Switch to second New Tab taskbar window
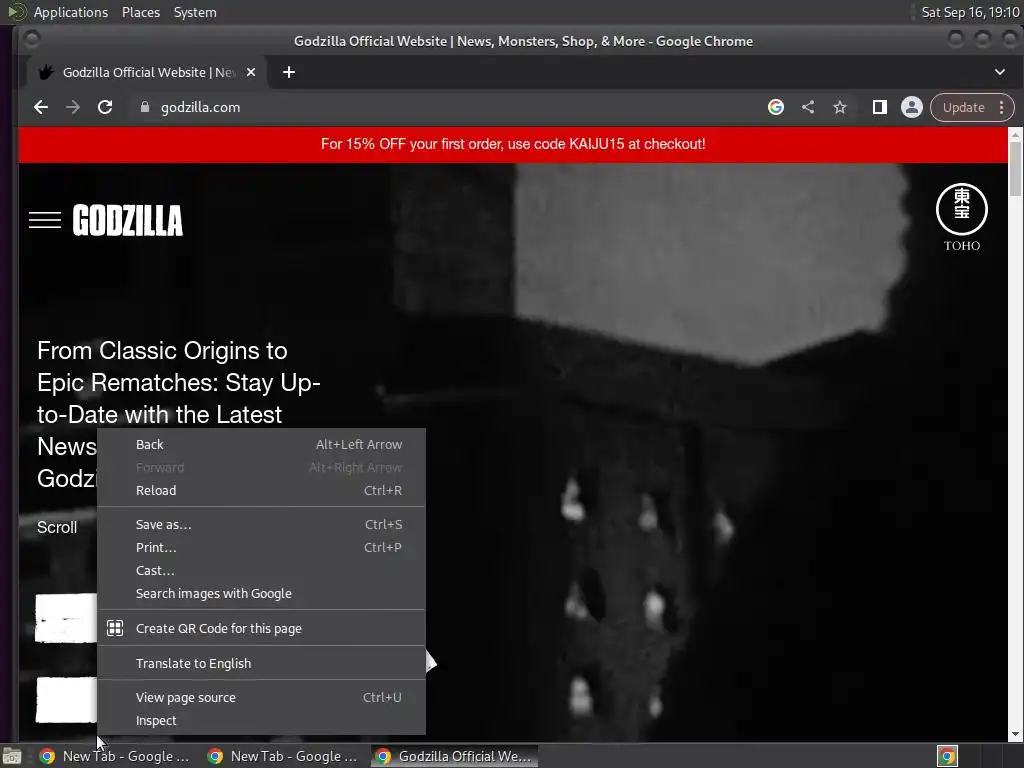Viewport: 1024px width, 768px height. 283,756
